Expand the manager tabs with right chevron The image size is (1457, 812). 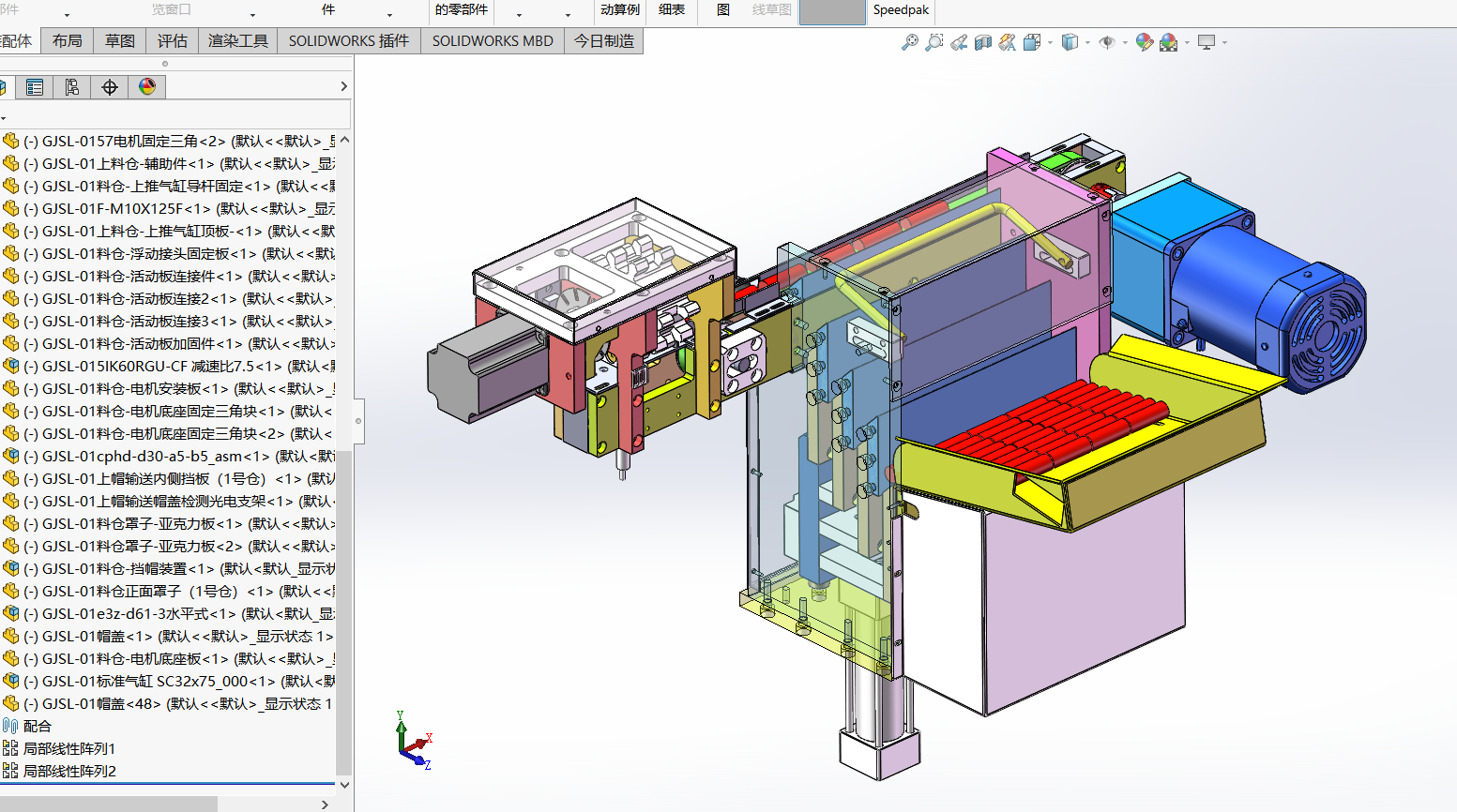pos(344,86)
